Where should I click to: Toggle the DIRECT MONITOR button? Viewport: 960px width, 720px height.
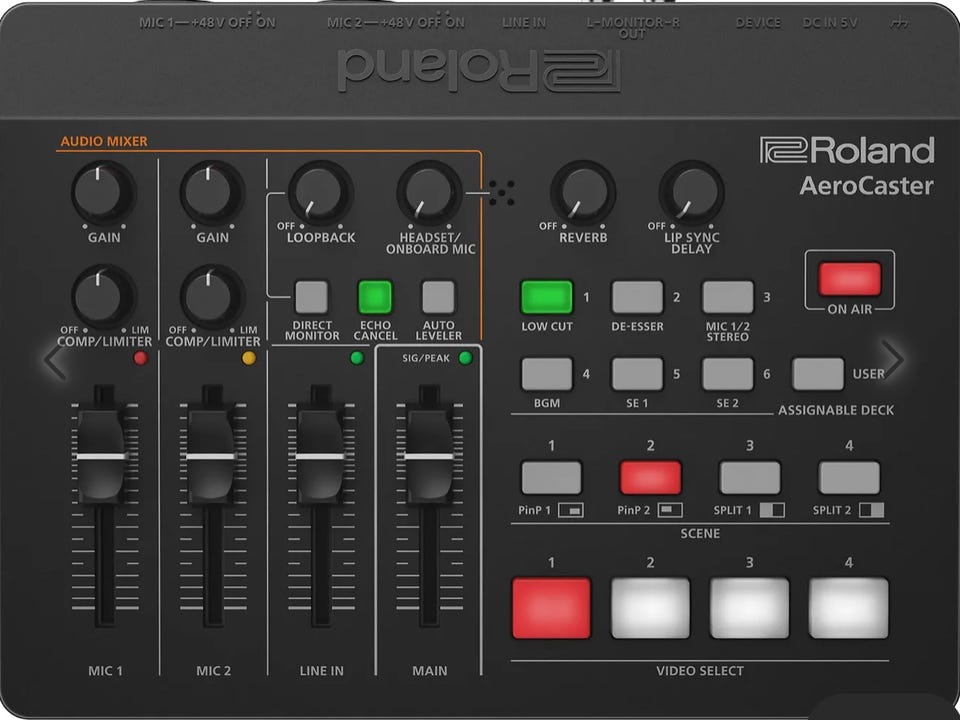coord(312,297)
